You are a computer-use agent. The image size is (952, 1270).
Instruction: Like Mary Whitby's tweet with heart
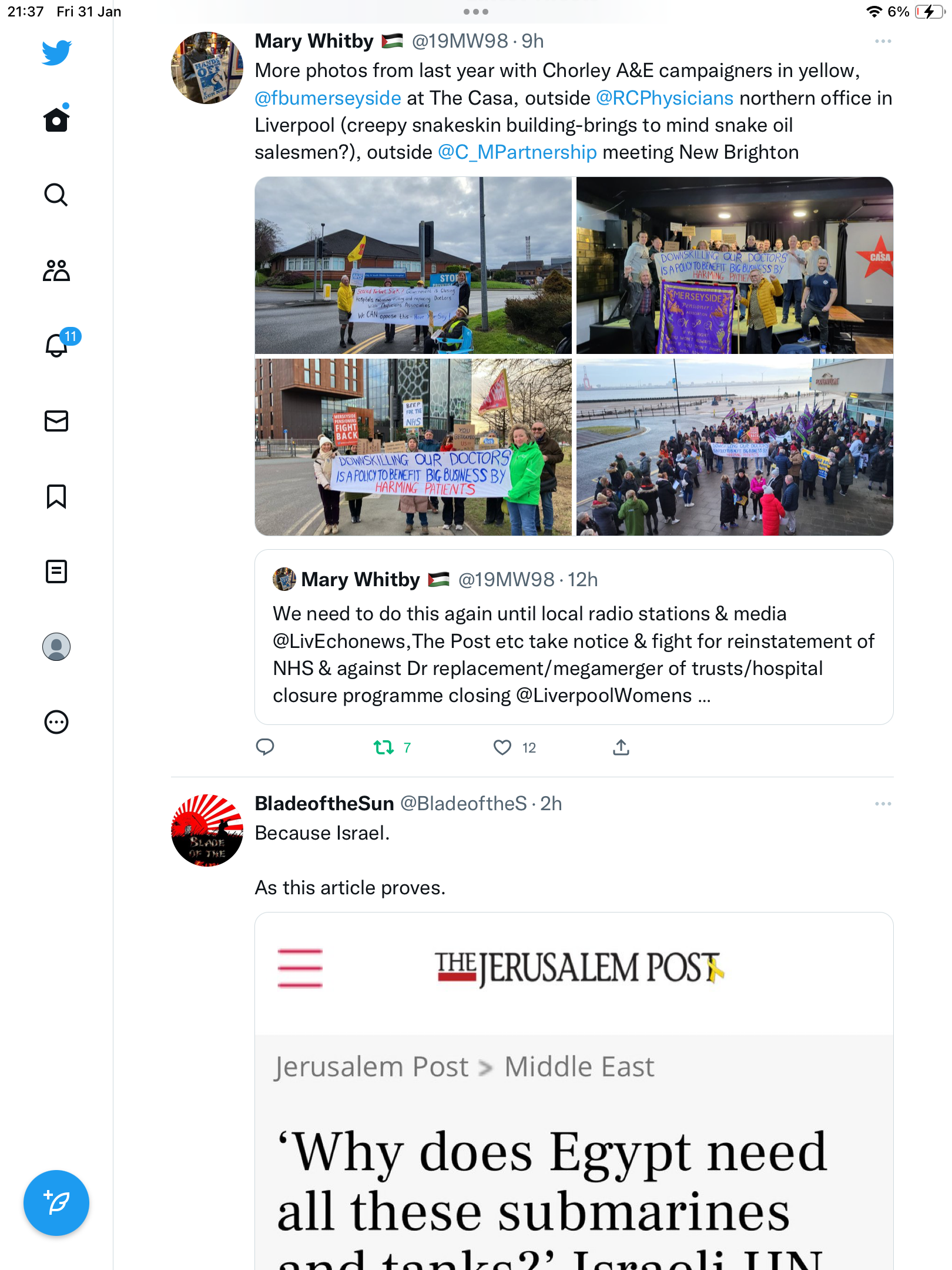tap(514, 747)
